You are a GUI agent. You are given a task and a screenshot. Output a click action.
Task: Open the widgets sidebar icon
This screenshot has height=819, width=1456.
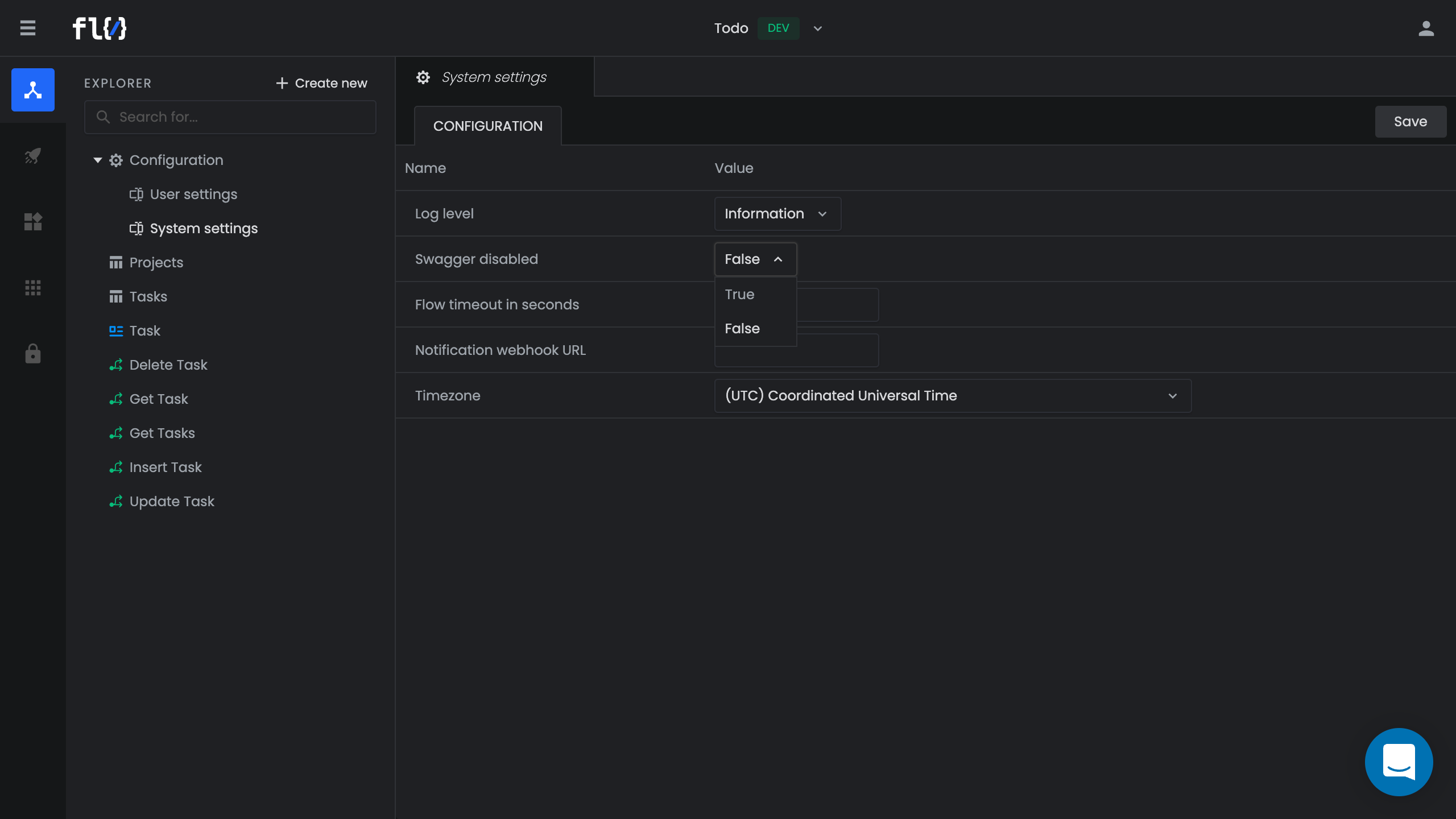click(33, 222)
